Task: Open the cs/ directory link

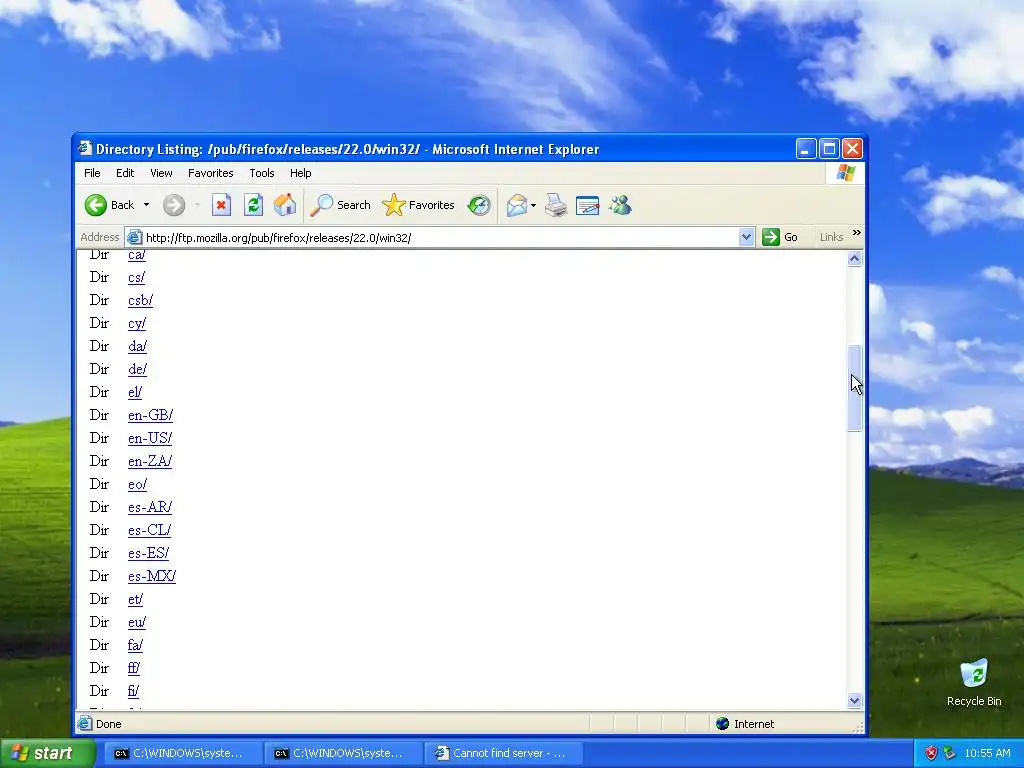Action: pyautogui.click(x=136, y=278)
